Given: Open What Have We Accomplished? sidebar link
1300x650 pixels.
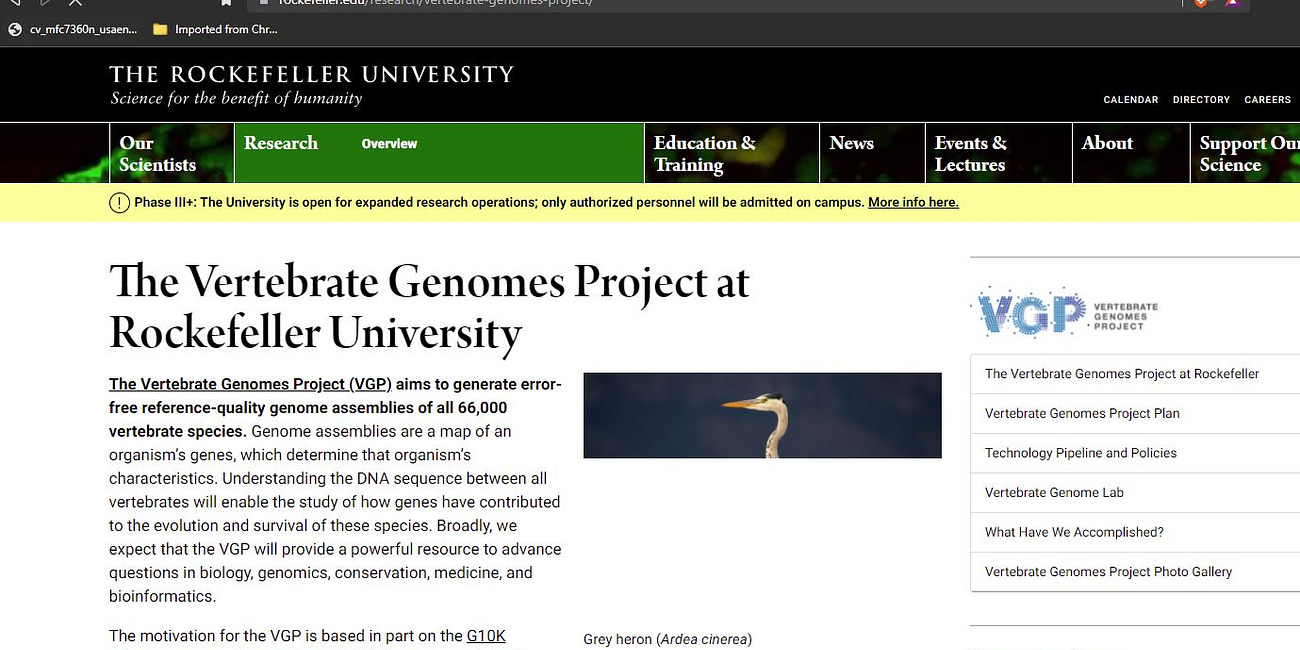Looking at the screenshot, I should 1074,532.
